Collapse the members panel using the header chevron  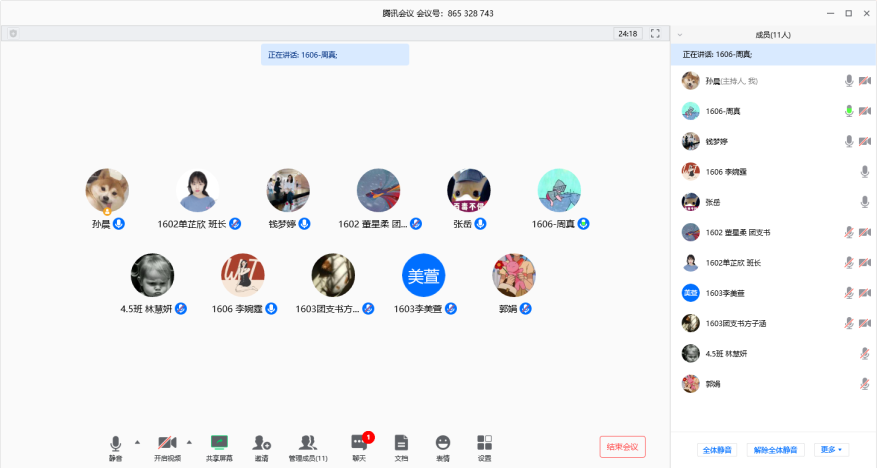[x=681, y=34]
